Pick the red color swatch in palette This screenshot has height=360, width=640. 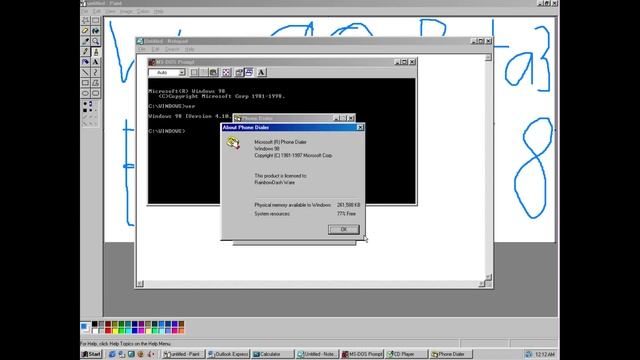tap(108, 330)
